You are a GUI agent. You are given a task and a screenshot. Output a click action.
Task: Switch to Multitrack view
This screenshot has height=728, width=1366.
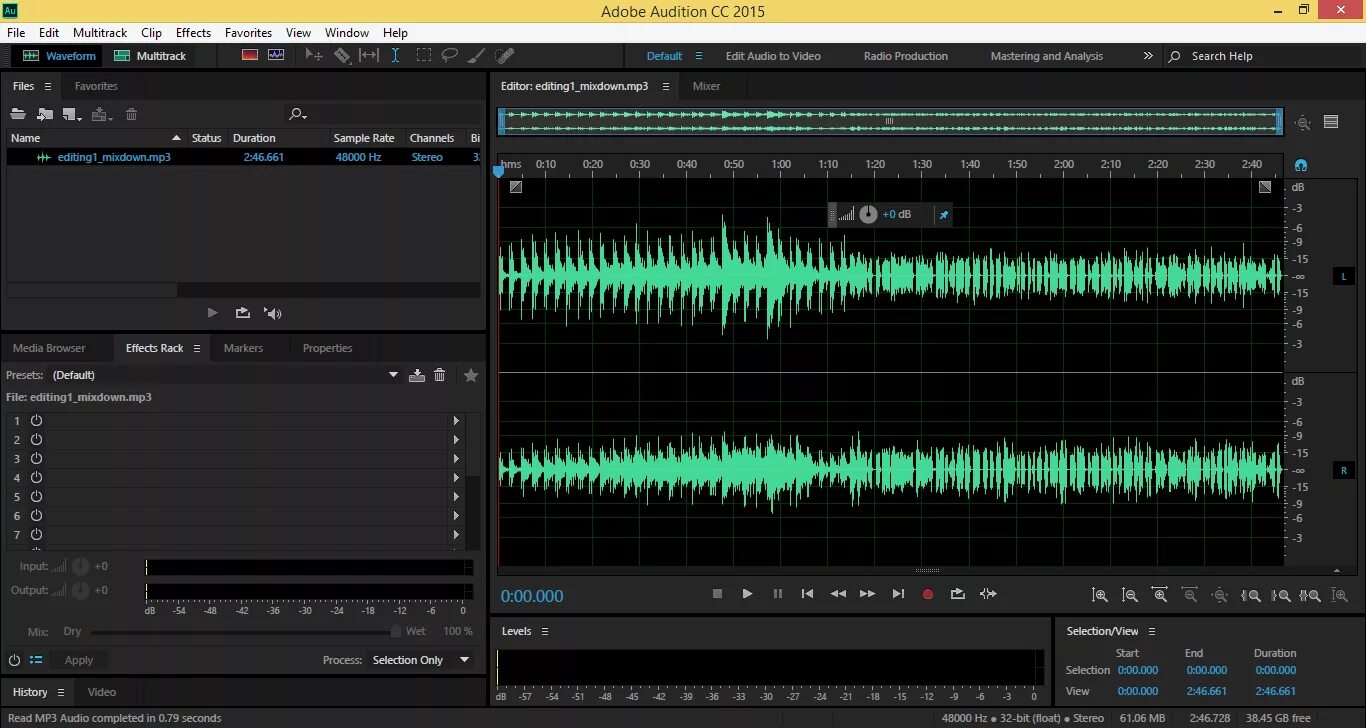pyautogui.click(x=150, y=56)
